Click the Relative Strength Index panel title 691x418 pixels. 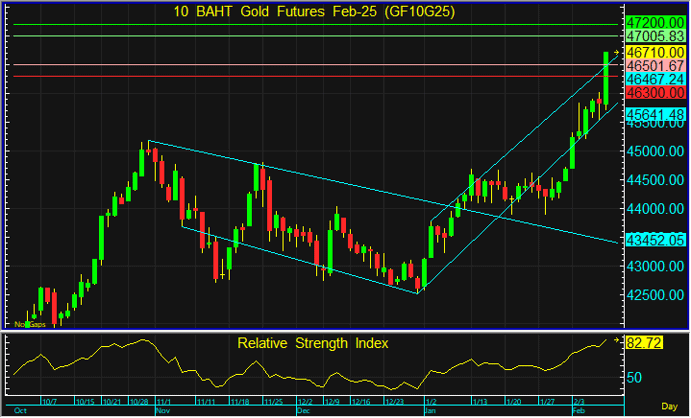tap(313, 343)
